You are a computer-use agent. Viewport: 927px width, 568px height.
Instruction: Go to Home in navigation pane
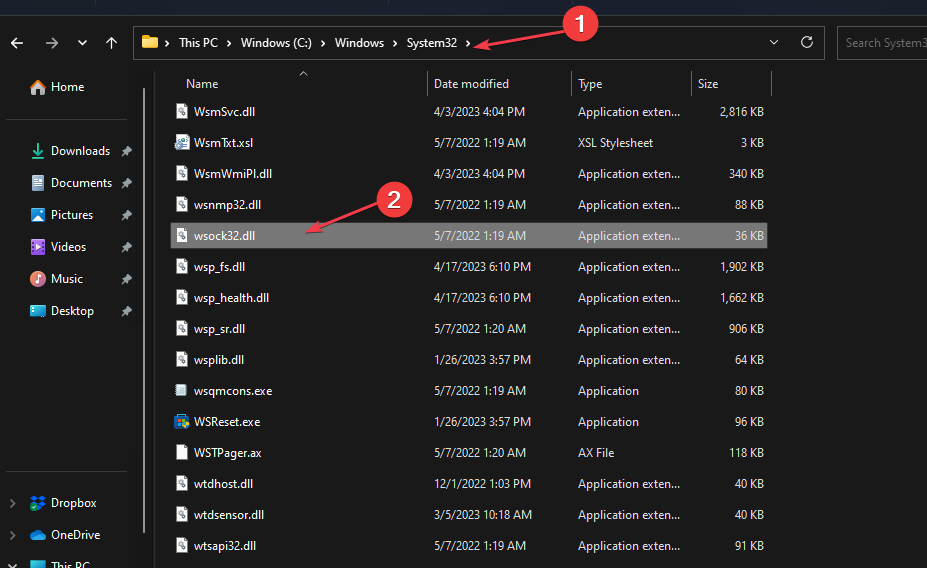tap(67, 87)
